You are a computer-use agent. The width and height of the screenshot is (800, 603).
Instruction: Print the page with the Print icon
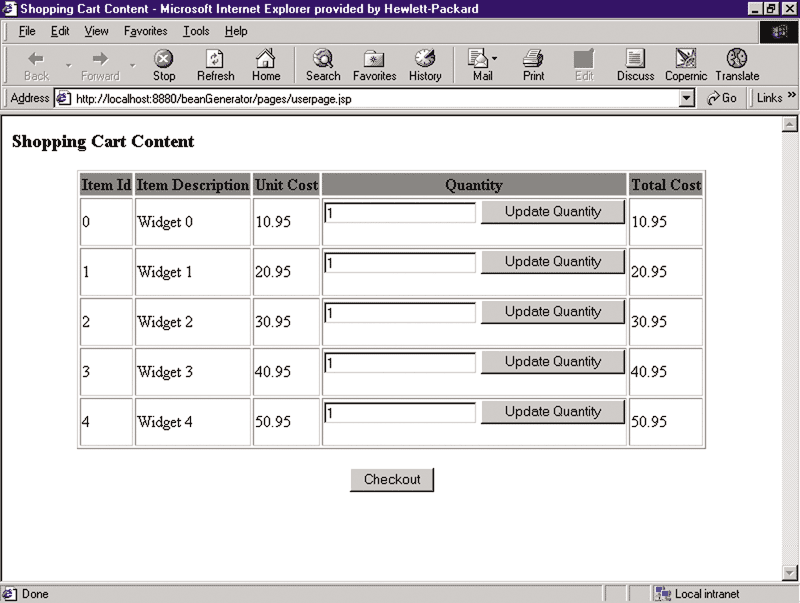pos(534,65)
